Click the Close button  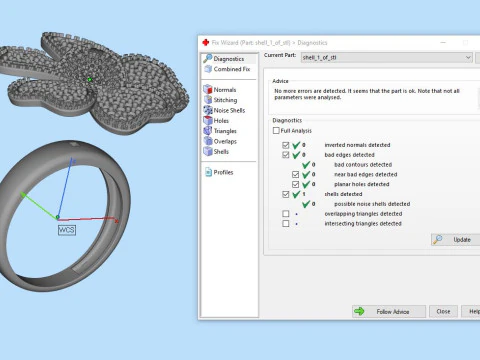coord(443,311)
